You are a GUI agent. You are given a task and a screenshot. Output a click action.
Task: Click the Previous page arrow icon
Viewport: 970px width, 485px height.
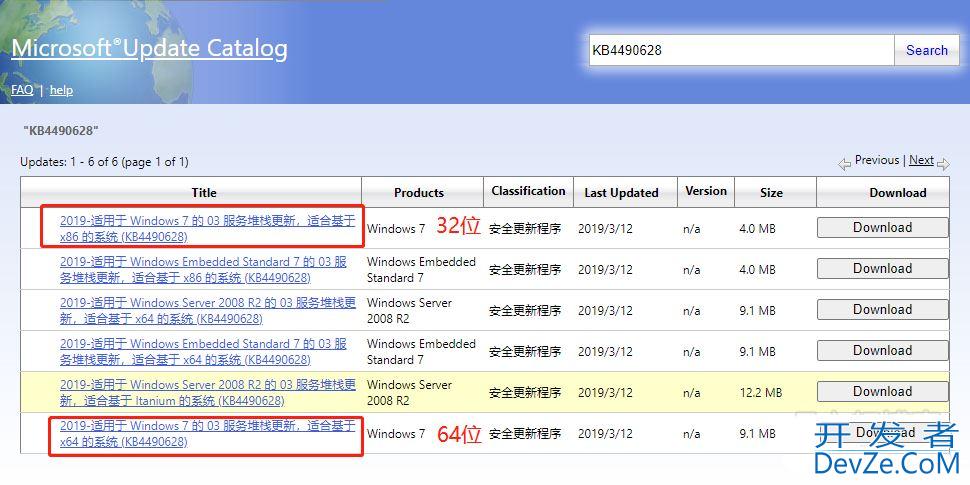844,164
